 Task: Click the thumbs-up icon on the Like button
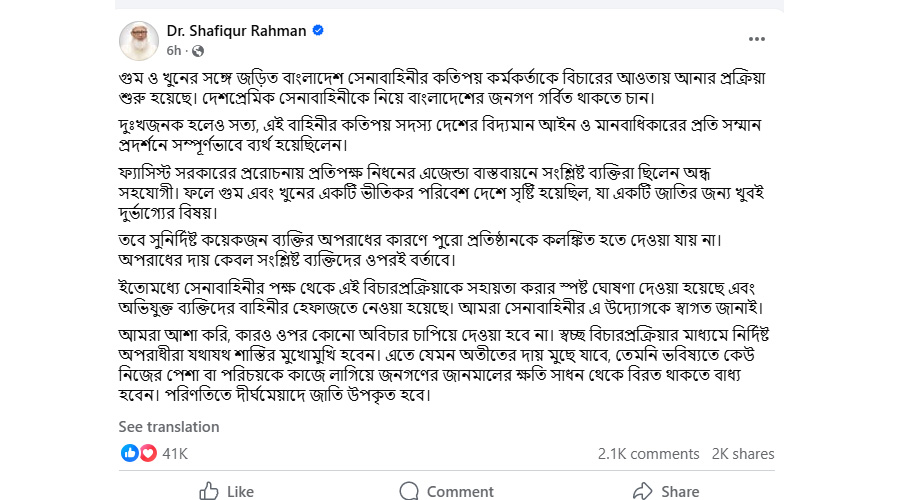click(209, 491)
